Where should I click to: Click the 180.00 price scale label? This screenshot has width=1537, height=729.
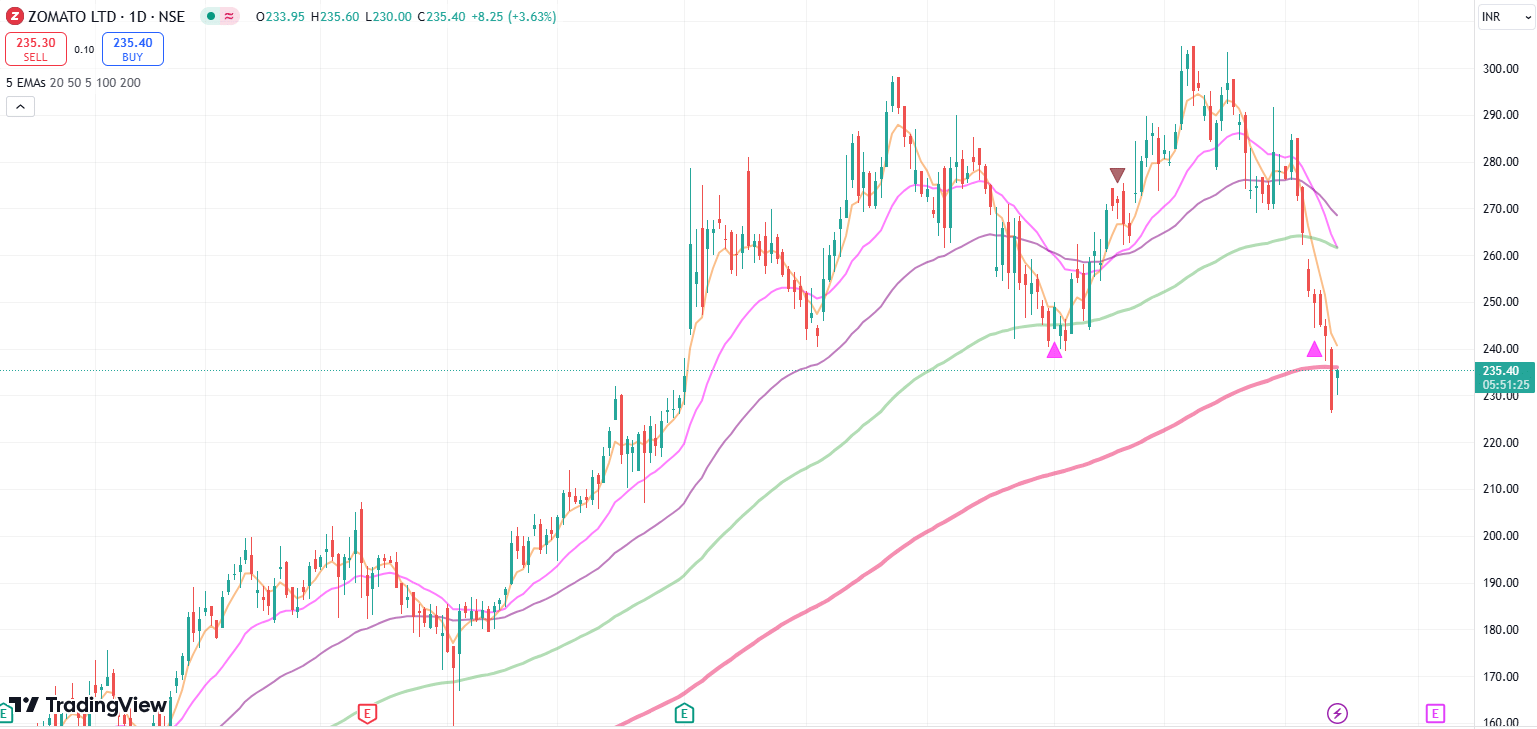[x=1501, y=629]
